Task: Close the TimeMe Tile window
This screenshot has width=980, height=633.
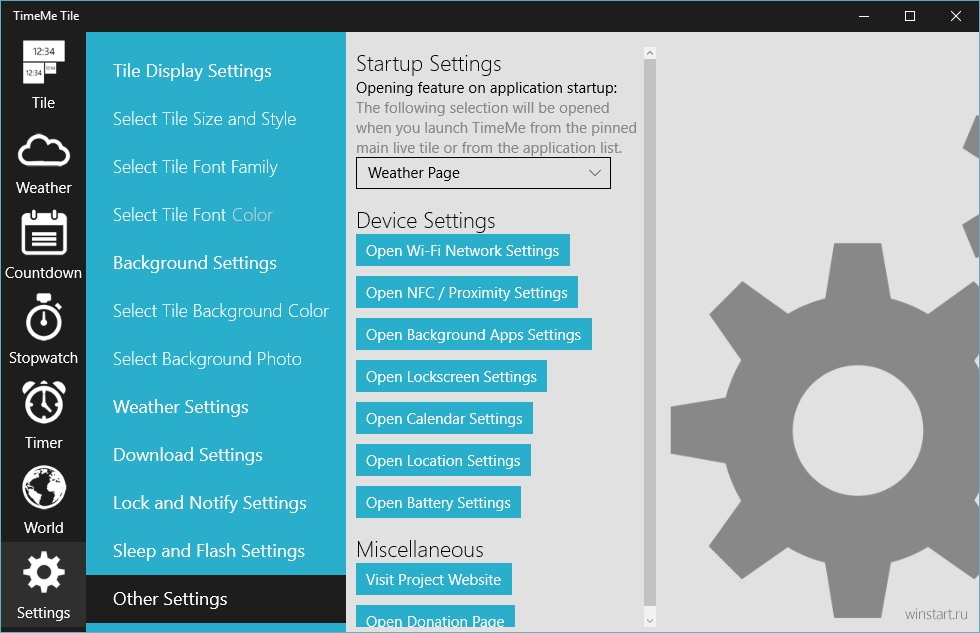Action: coord(956,16)
